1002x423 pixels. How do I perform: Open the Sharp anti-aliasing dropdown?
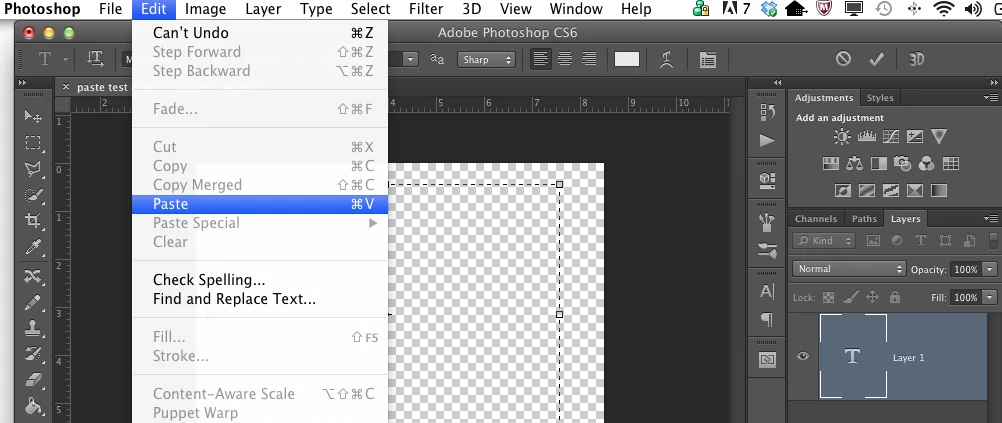[486, 59]
